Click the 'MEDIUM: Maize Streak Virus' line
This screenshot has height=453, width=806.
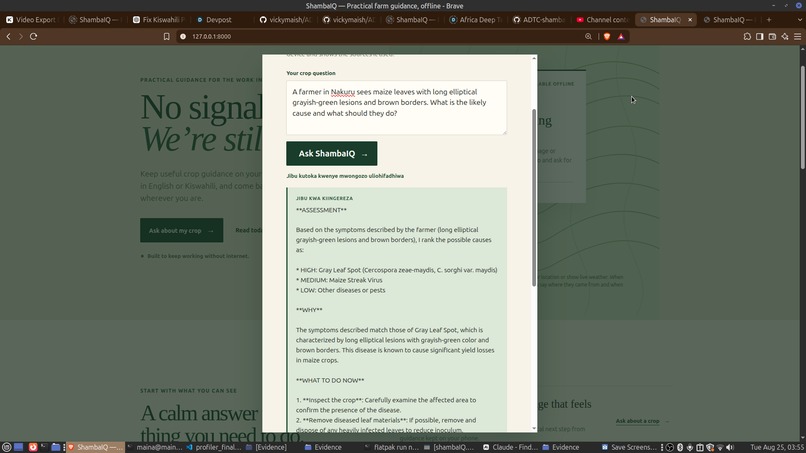[x=339, y=280]
